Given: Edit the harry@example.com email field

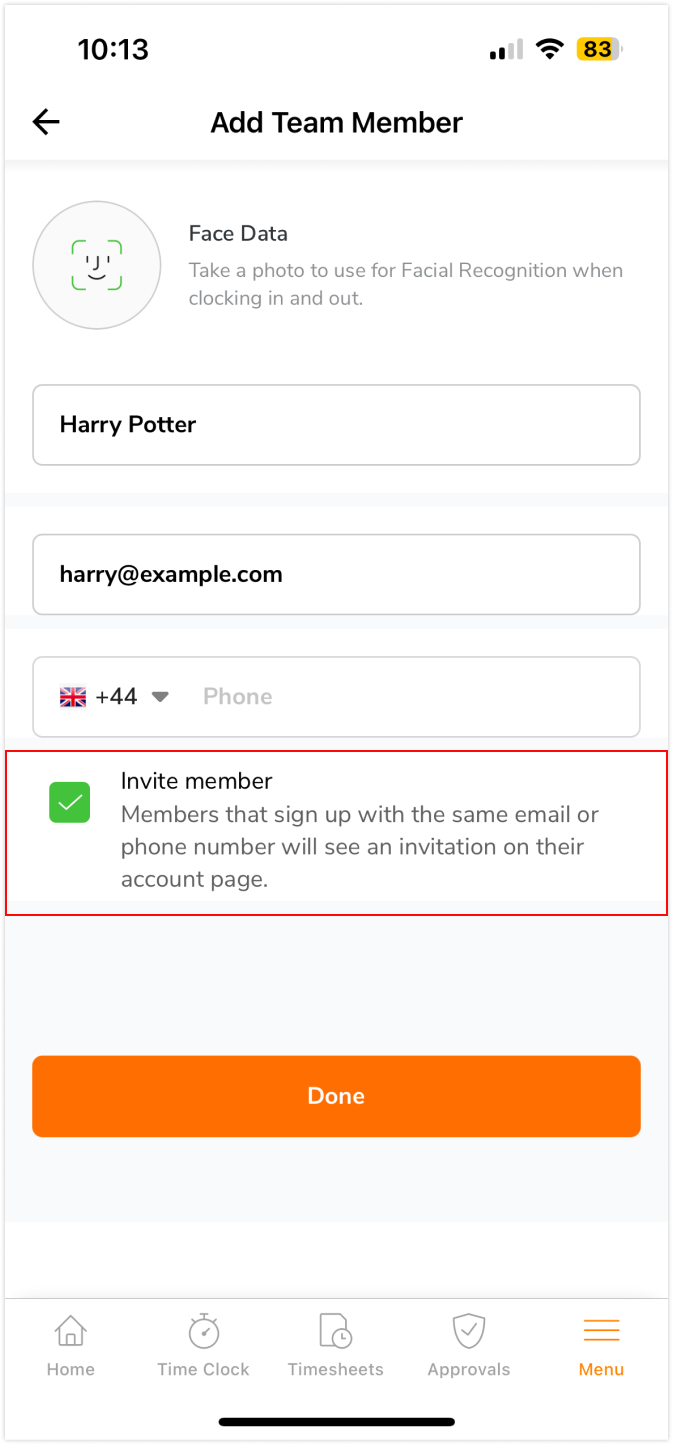Looking at the screenshot, I should (336, 575).
